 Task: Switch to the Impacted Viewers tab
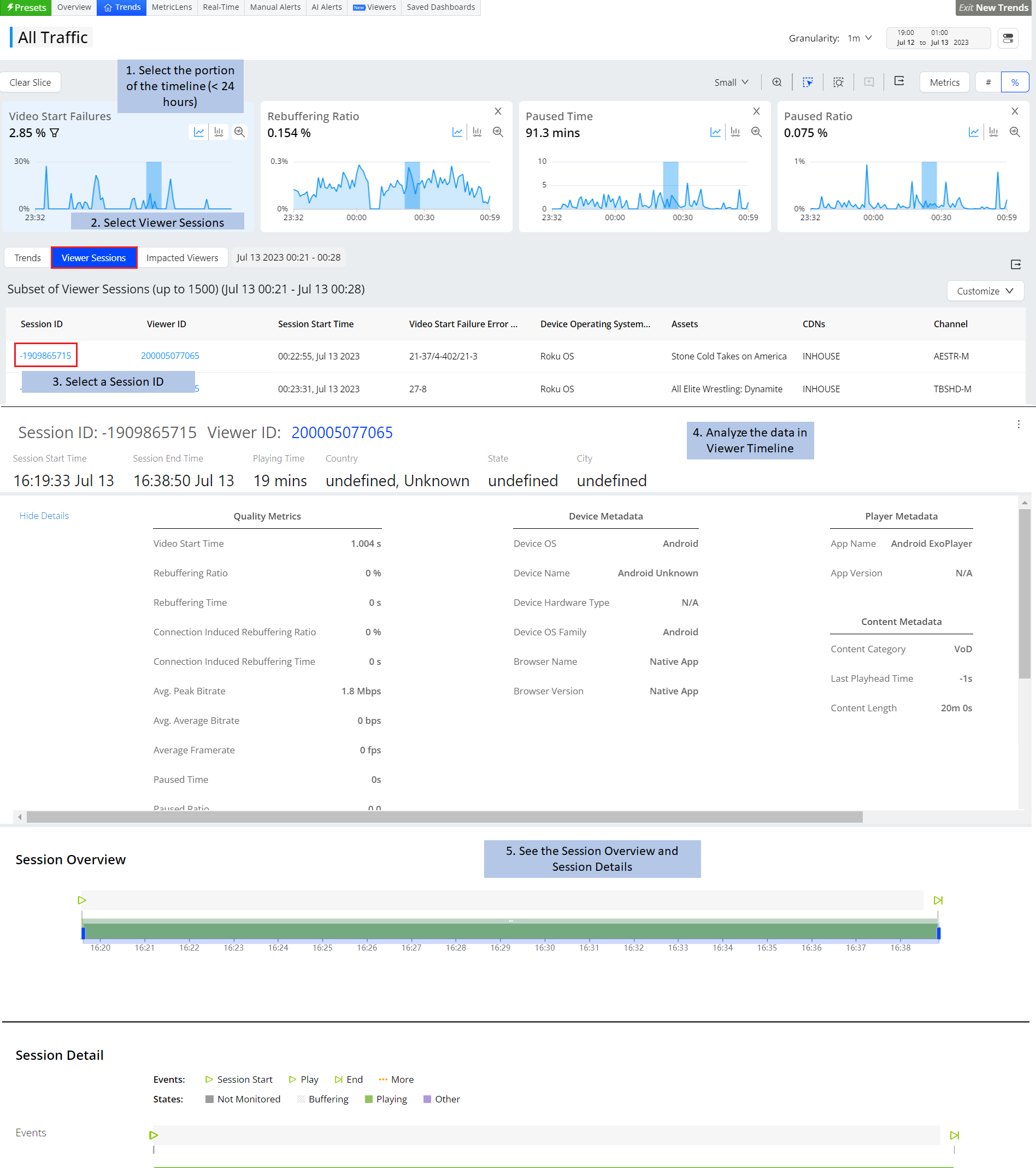click(182, 258)
